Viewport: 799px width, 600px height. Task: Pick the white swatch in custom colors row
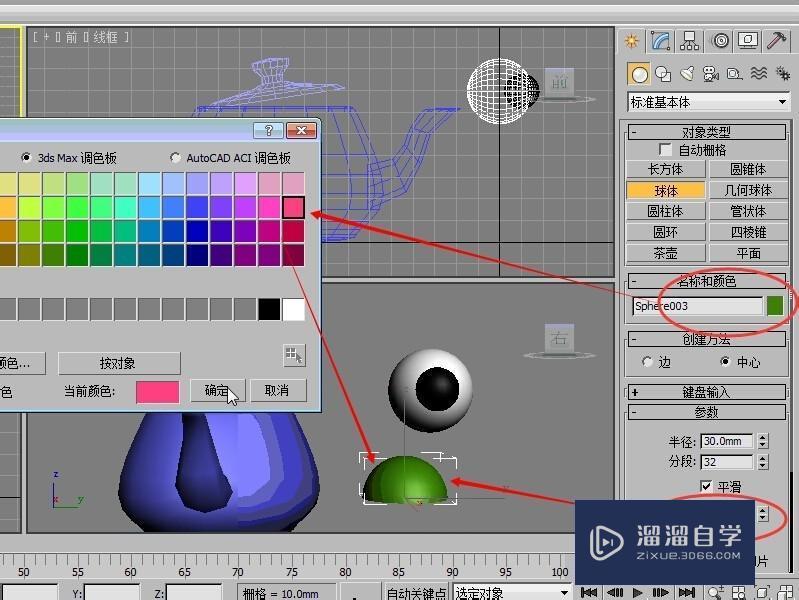coord(294,309)
